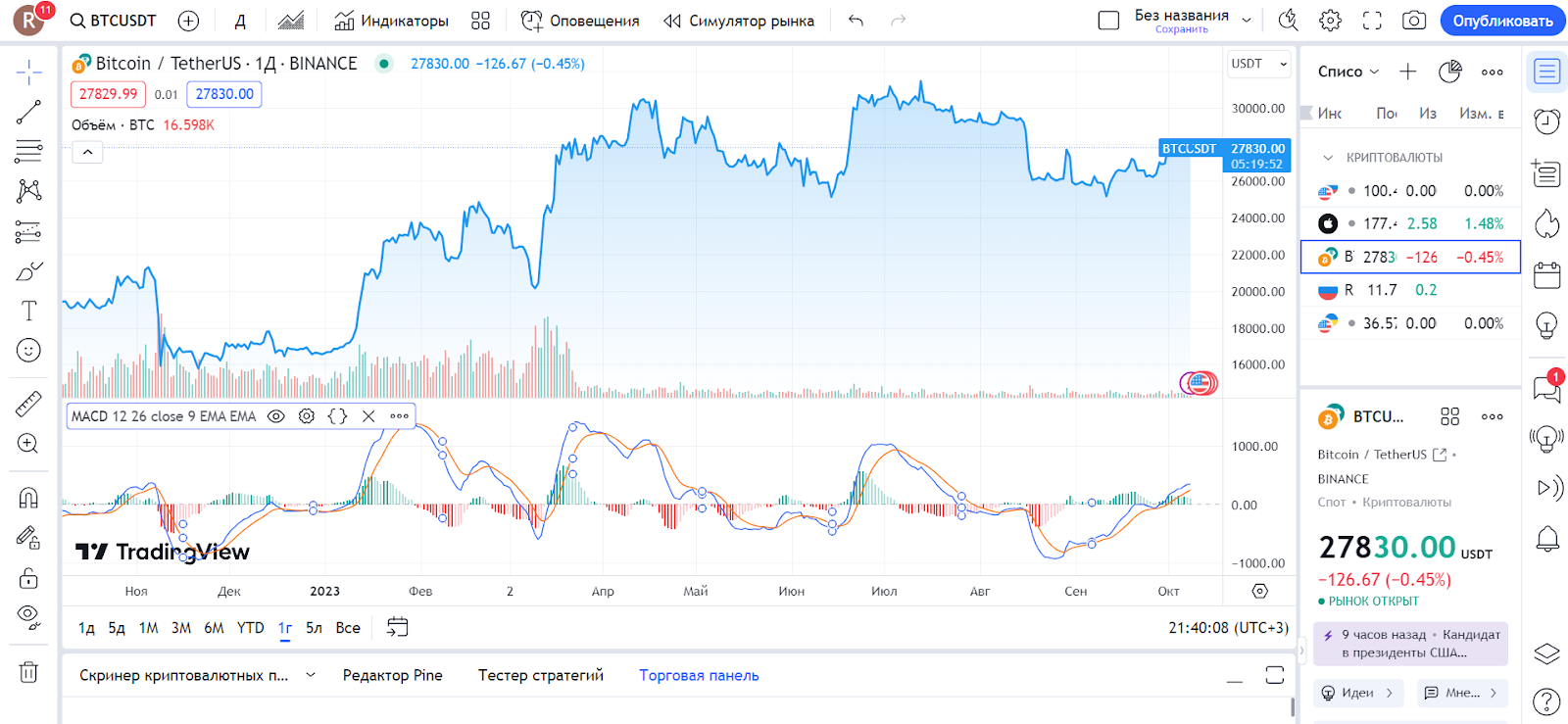Open chart type selector icon
Viewport: 1568px width, 724px height.
(290, 21)
